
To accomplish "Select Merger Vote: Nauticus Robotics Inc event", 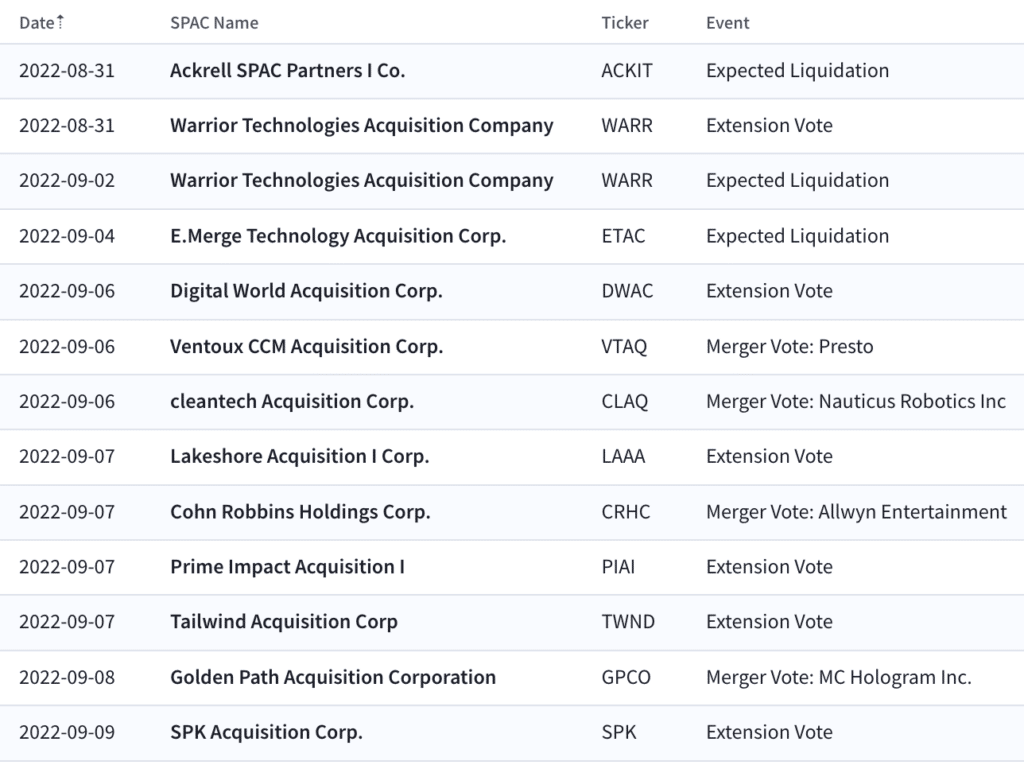I will (856, 401).
